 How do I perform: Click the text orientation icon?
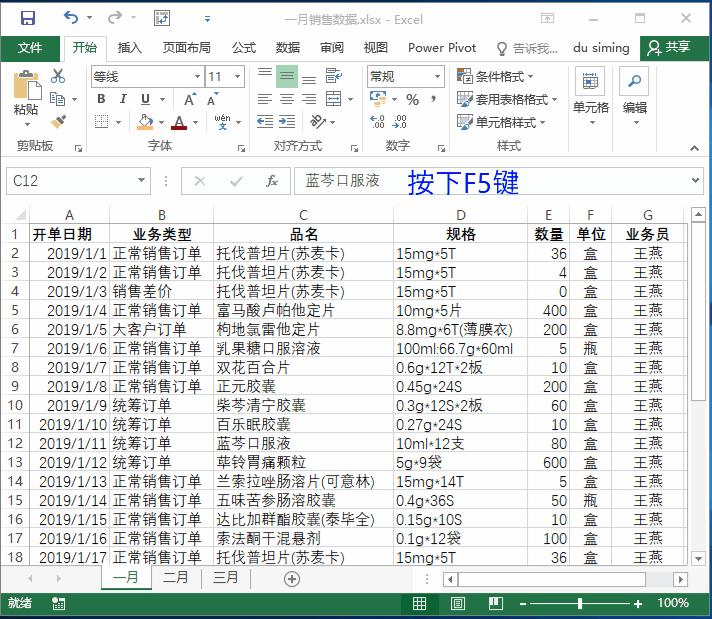click(317, 122)
